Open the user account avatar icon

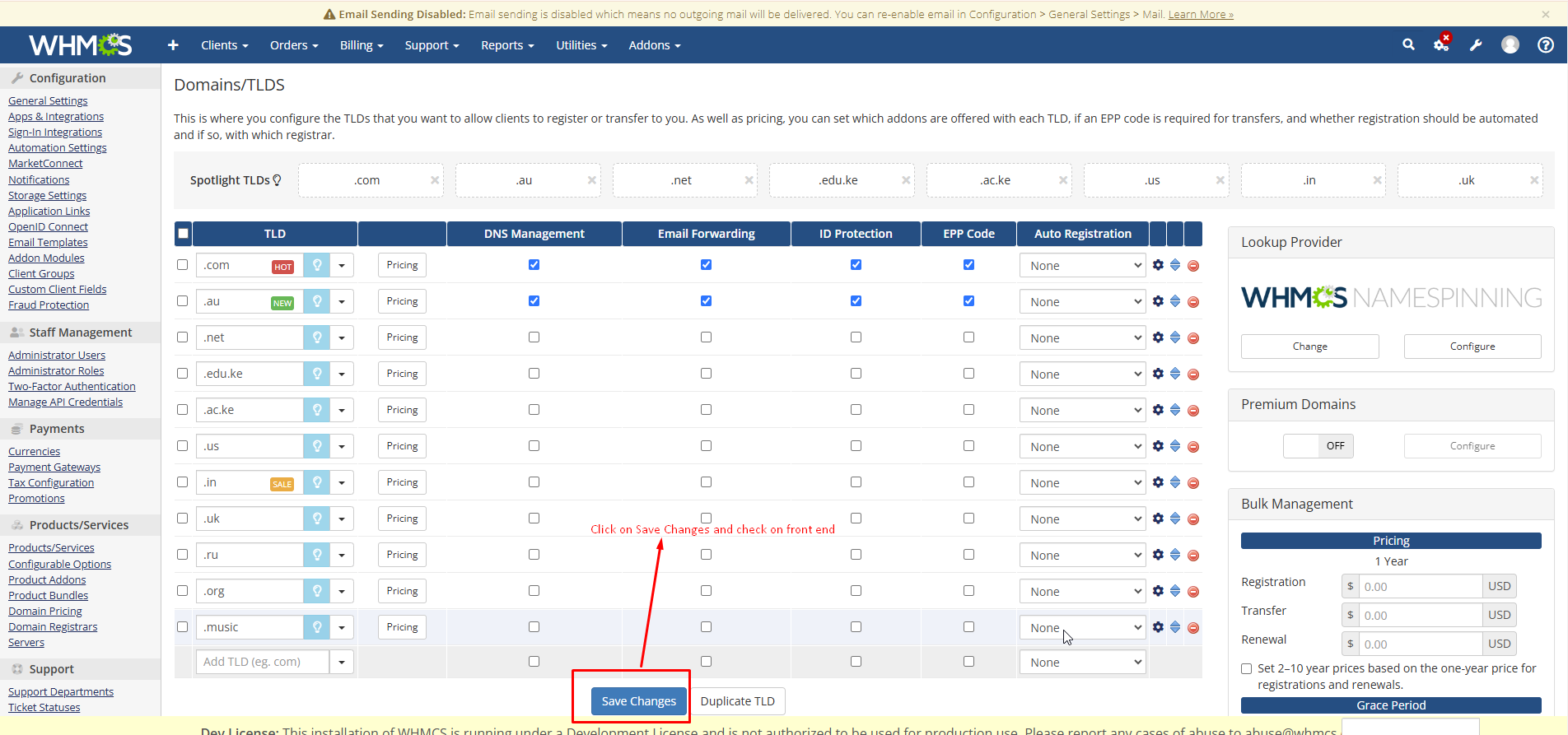(x=1510, y=45)
